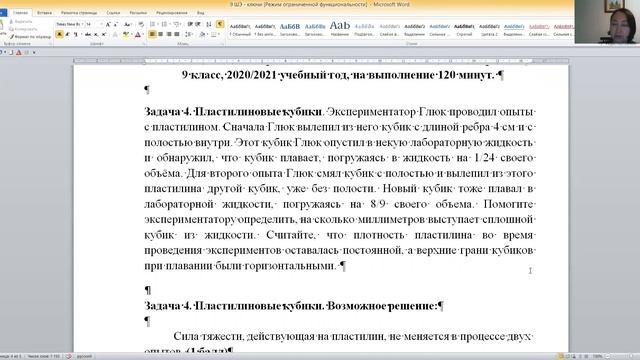Click the font color button
The image size is (640, 360).
point(138,35)
